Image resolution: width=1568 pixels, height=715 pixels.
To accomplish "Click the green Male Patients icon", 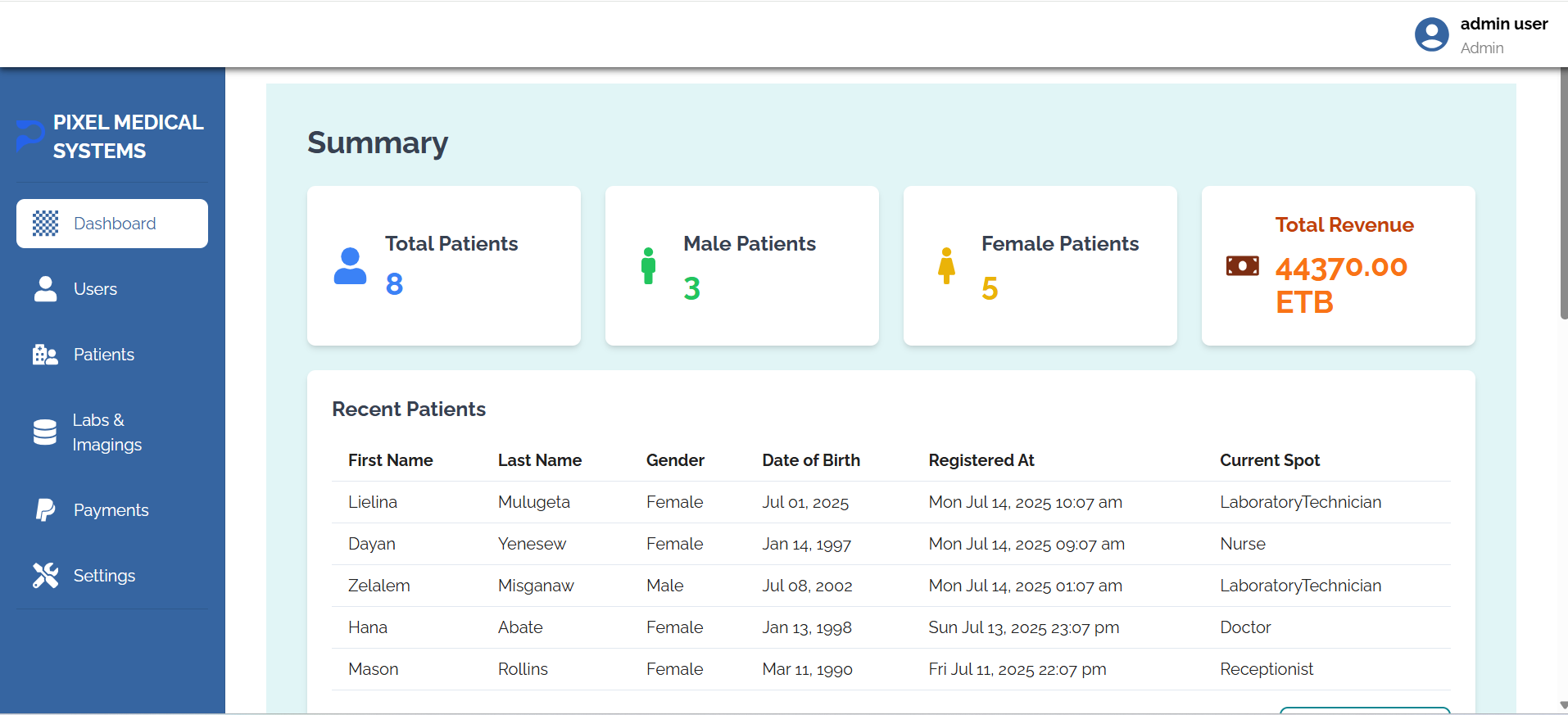I will pos(649,266).
